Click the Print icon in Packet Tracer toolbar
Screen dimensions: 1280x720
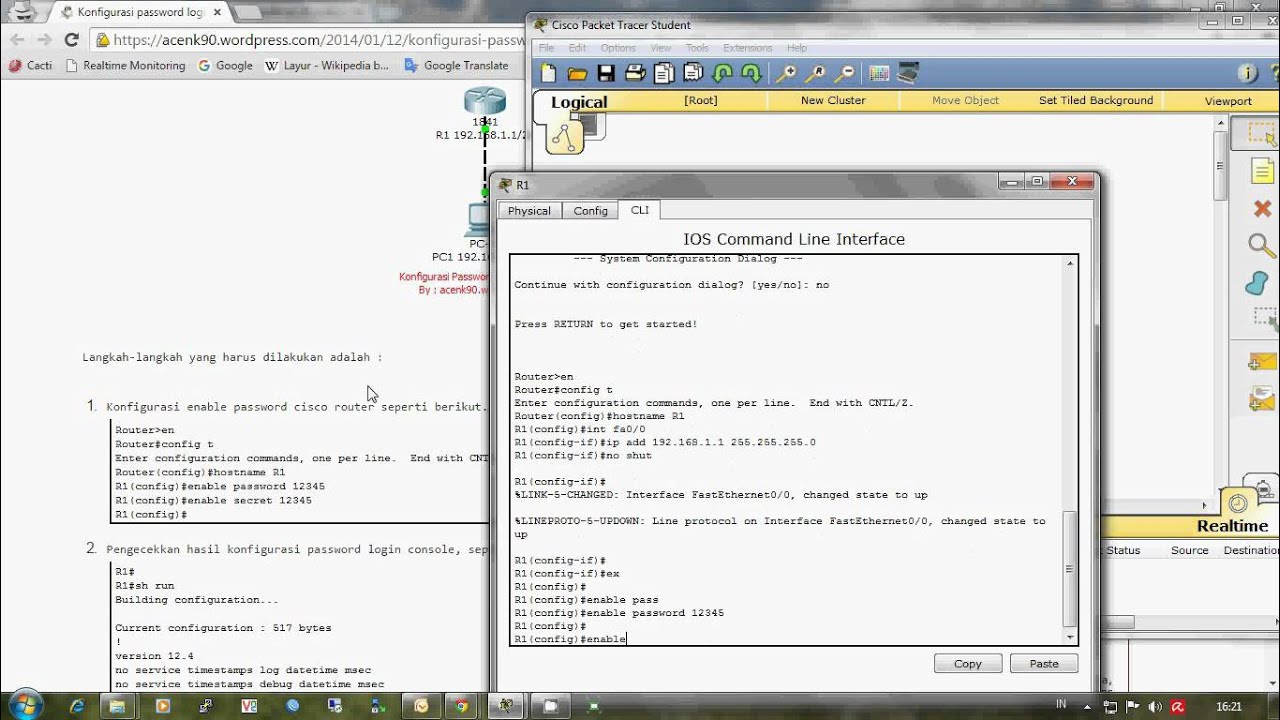(635, 73)
